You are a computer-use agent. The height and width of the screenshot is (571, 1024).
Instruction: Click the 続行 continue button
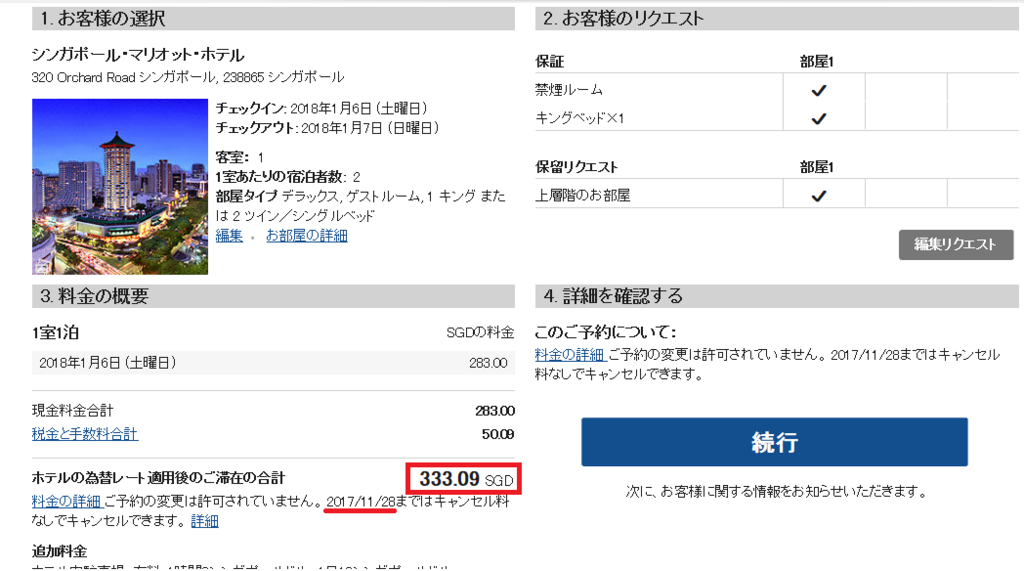point(775,442)
